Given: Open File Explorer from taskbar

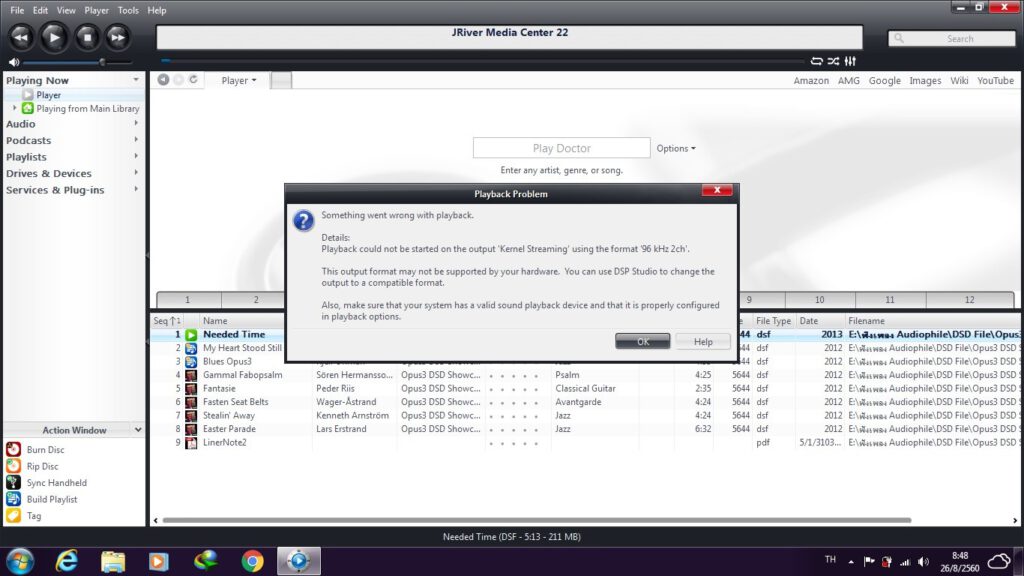Looking at the screenshot, I should point(113,561).
